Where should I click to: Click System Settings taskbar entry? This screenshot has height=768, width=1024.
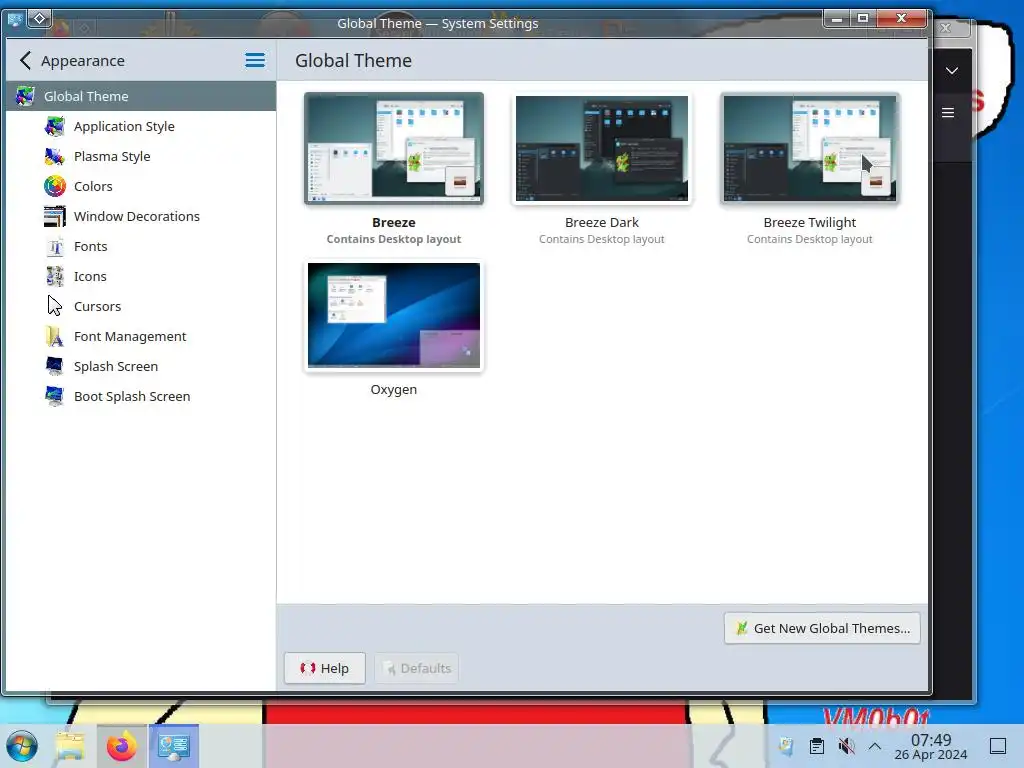pyautogui.click(x=174, y=746)
